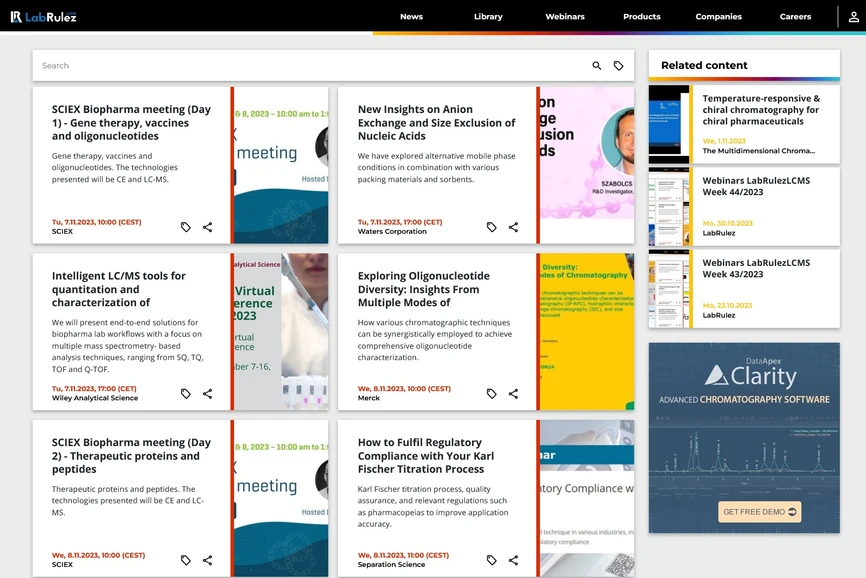Click the Wiley Virtual conference banner image

(x=281, y=332)
